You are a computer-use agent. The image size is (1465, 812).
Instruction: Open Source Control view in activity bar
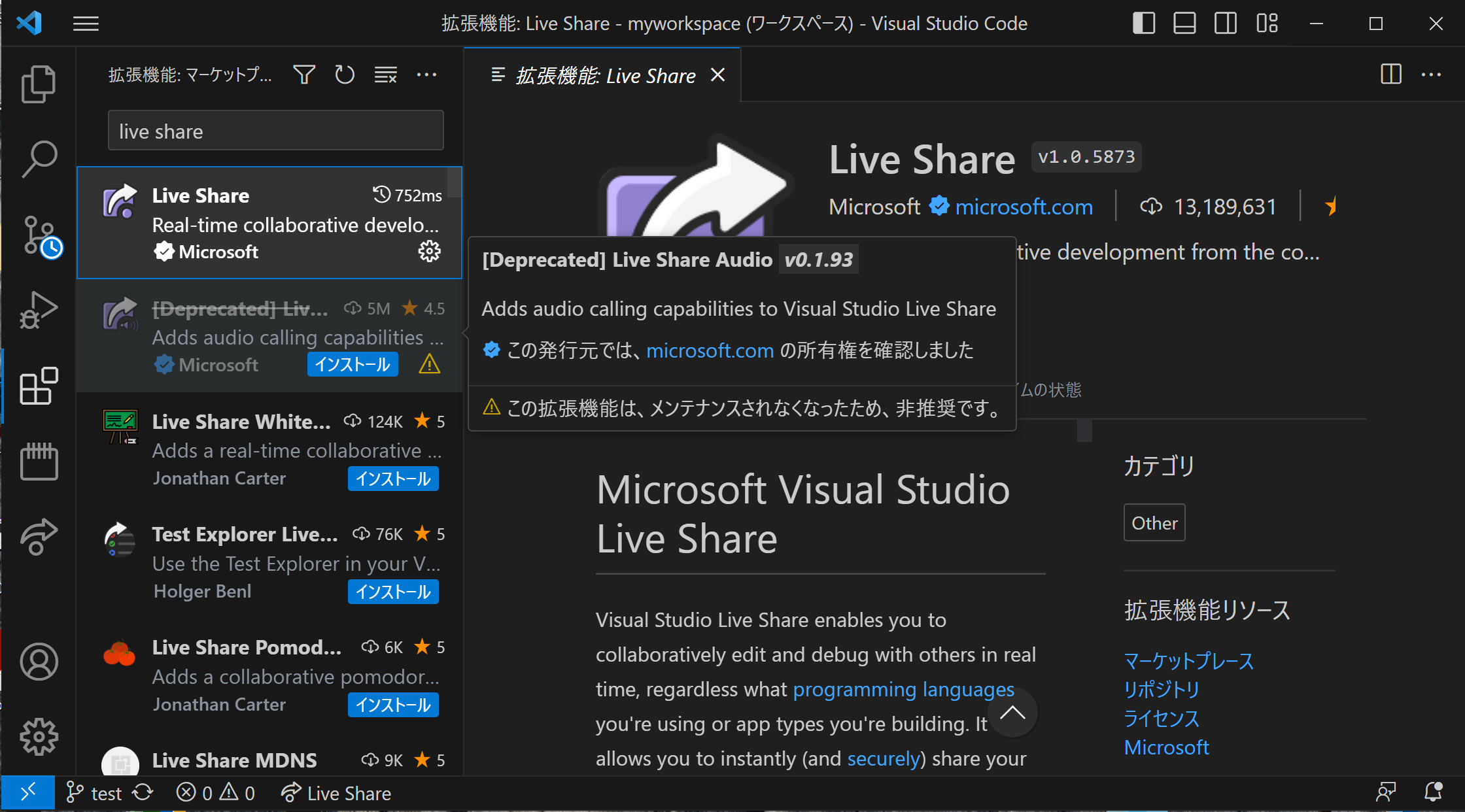pyautogui.click(x=41, y=235)
